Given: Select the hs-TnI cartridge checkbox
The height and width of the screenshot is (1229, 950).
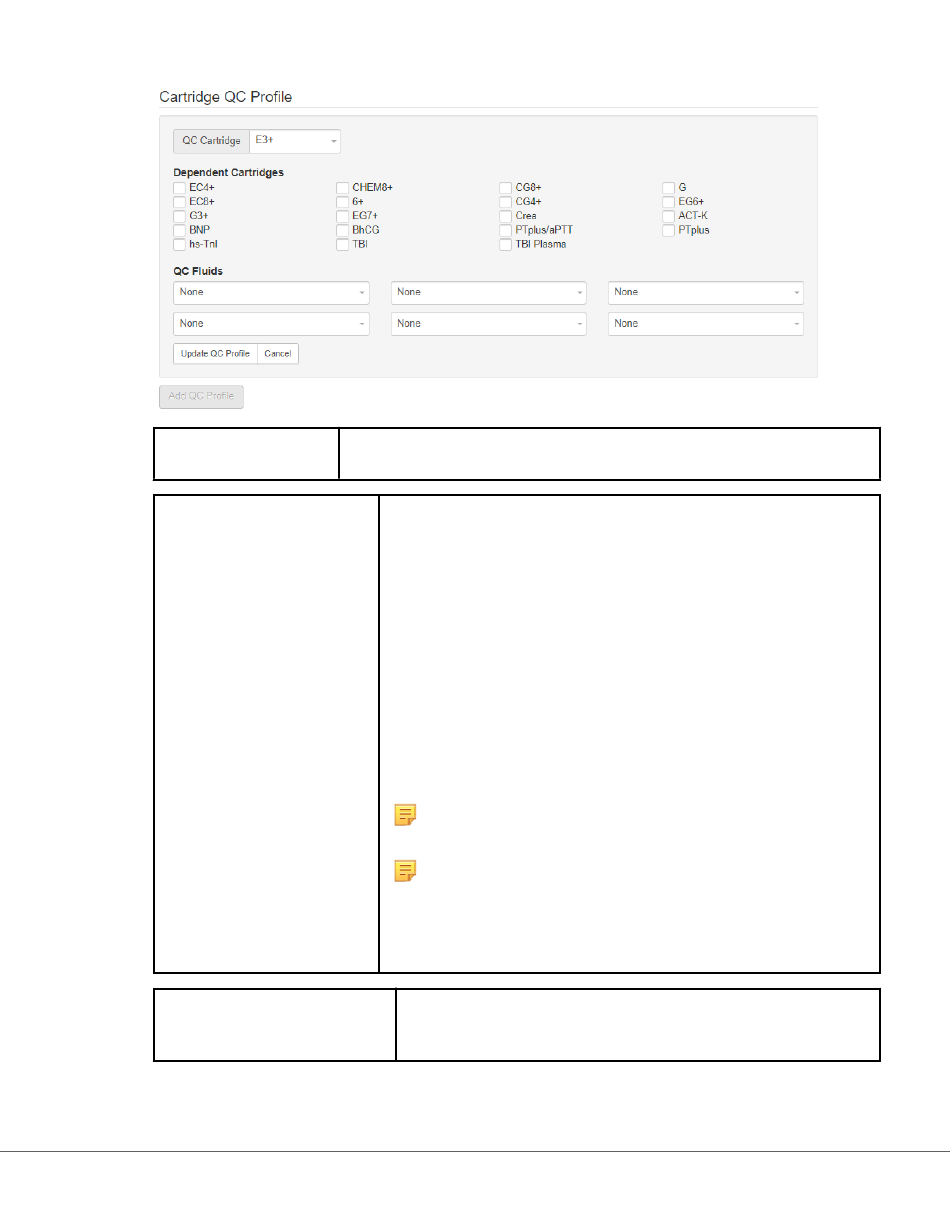Looking at the screenshot, I should click(x=180, y=244).
